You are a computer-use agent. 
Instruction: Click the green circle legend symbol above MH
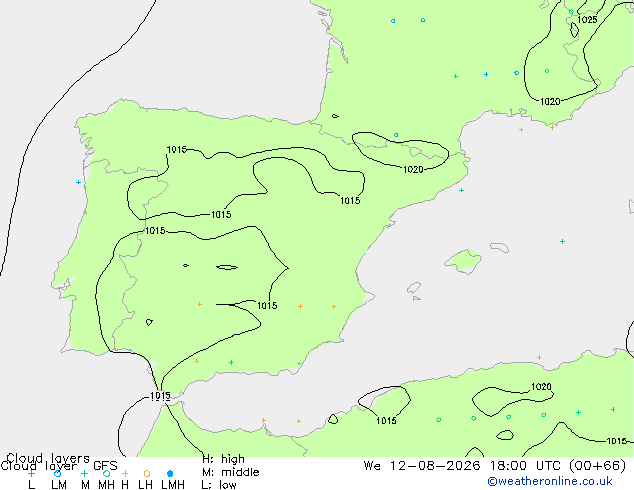(106, 473)
